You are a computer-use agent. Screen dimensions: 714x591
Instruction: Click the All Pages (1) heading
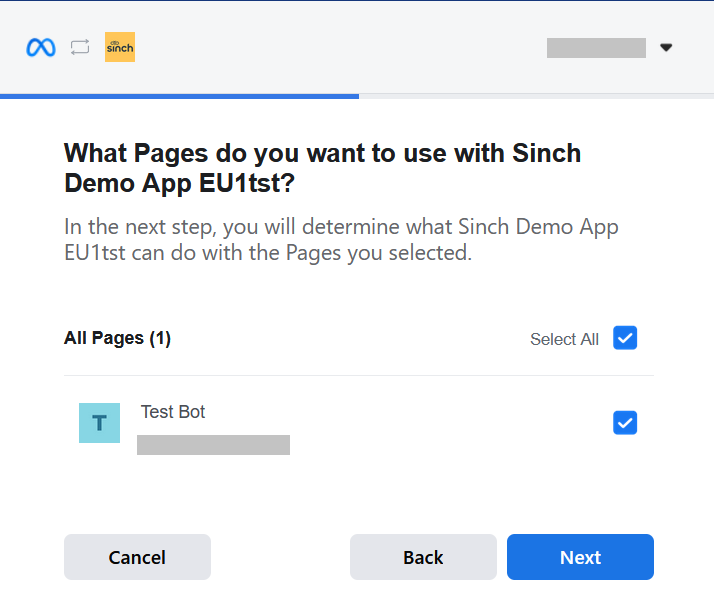coord(117,338)
